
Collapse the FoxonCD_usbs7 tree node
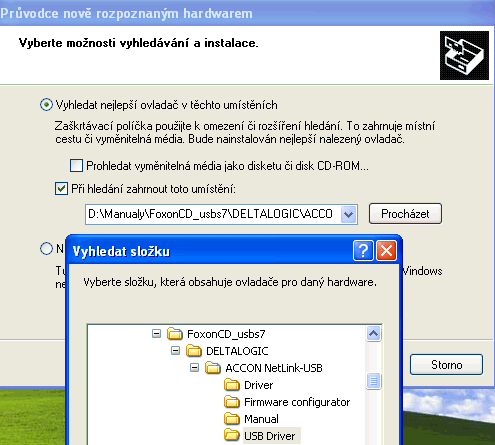[156, 333]
